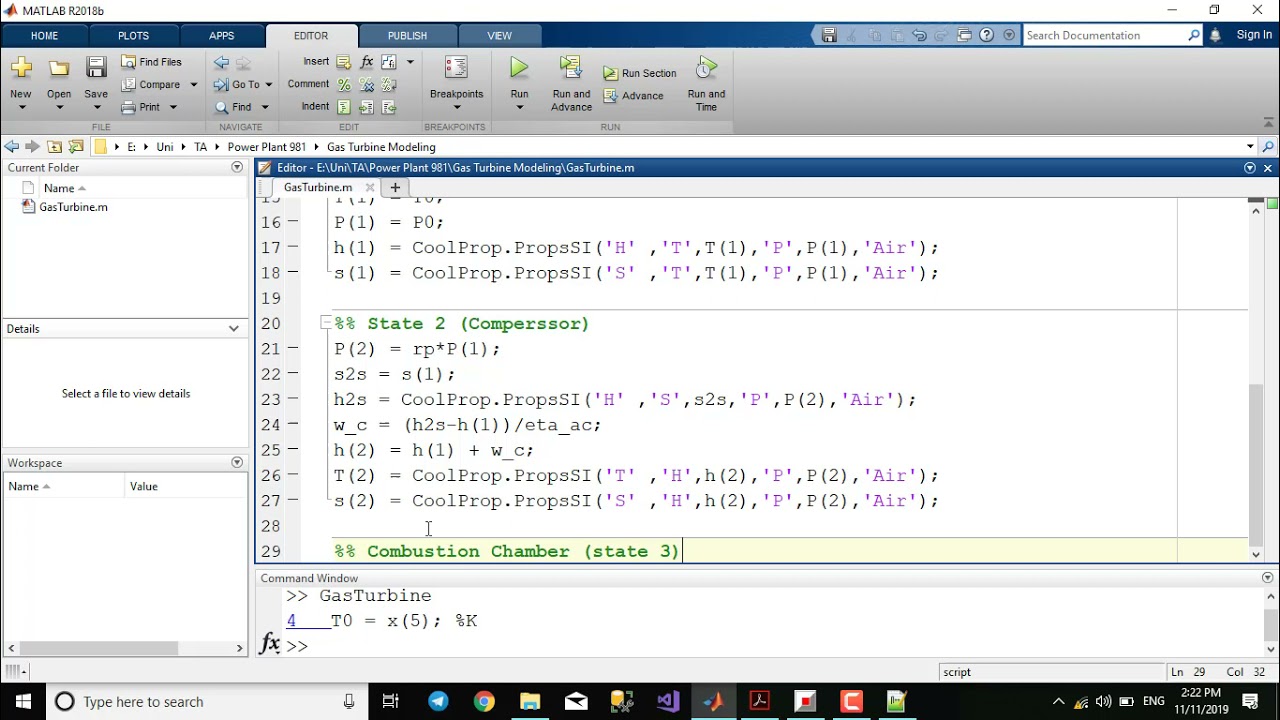Save via quick access toolbar disk icon

829,35
